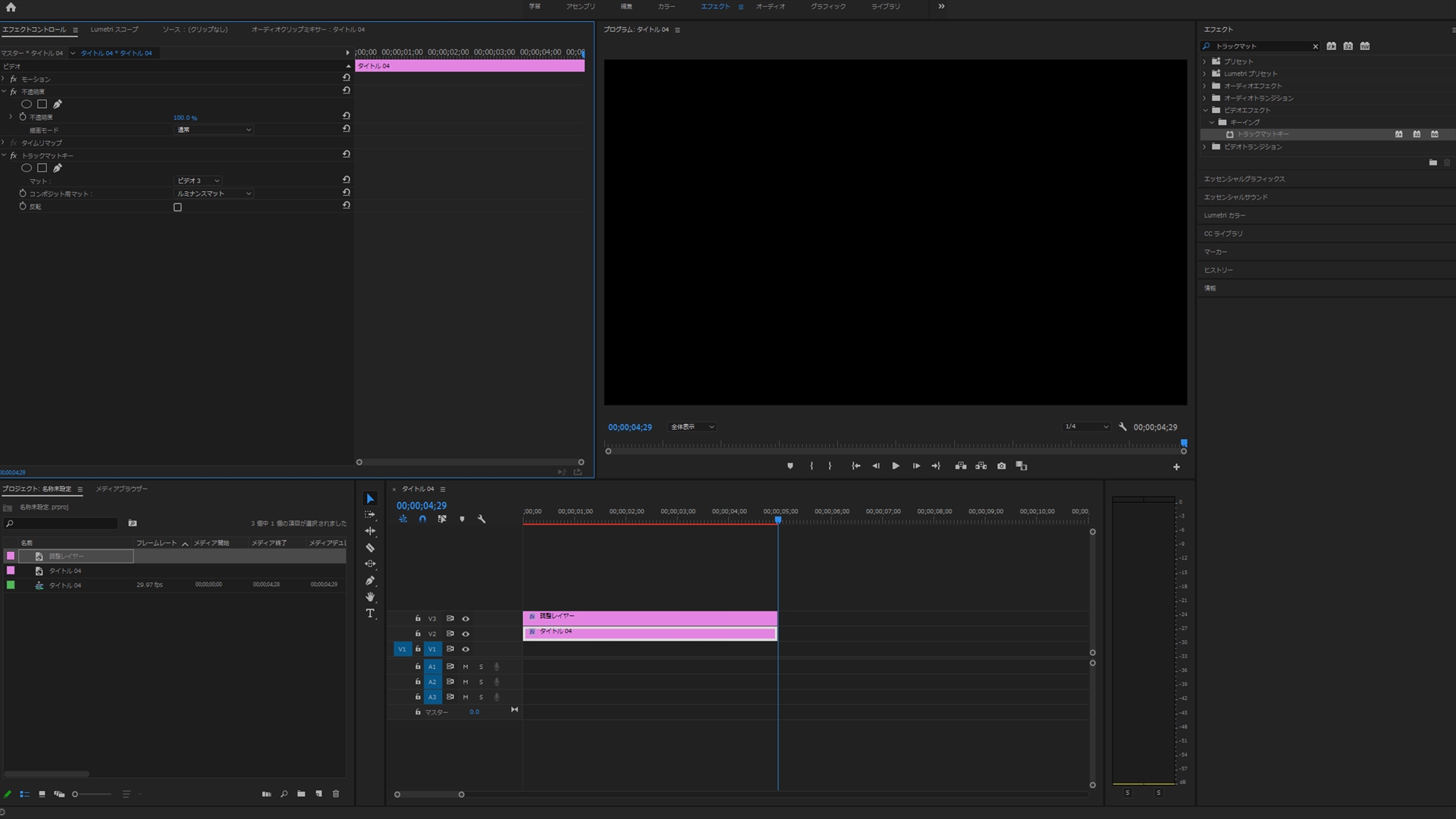This screenshot has width=1456, height=819.
Task: Toggle V1 track output eye
Action: click(x=466, y=649)
